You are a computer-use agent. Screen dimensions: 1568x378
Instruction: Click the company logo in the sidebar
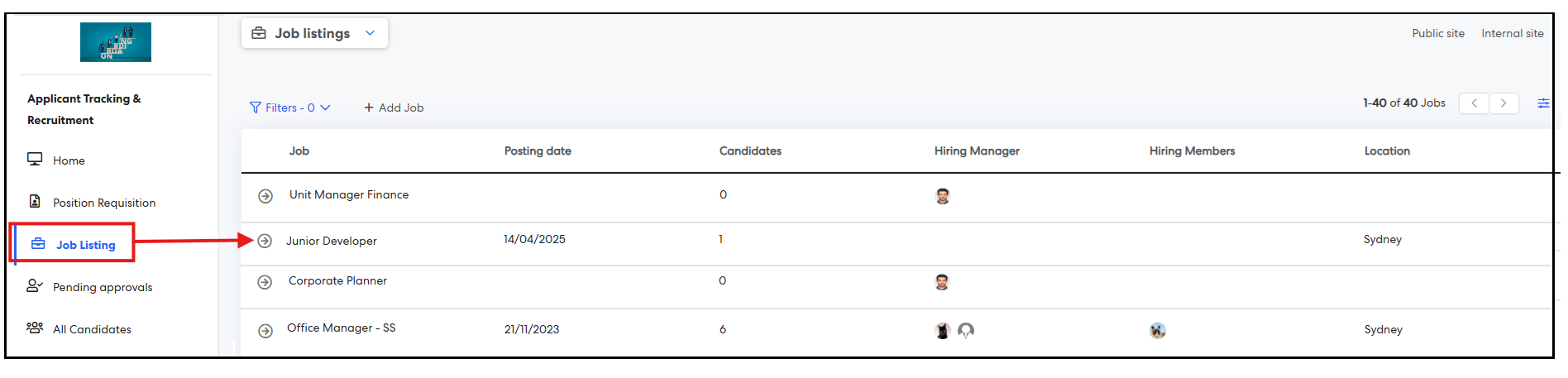[x=116, y=42]
